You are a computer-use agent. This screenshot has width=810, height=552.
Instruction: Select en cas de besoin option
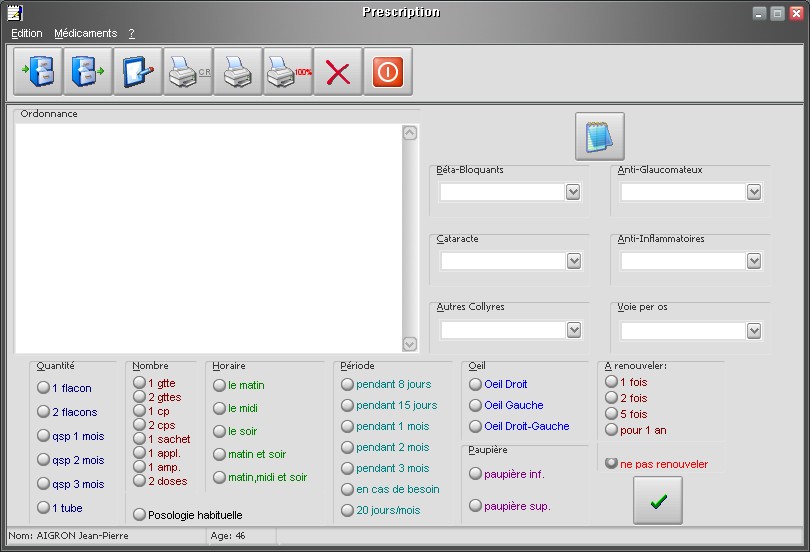[391, 489]
